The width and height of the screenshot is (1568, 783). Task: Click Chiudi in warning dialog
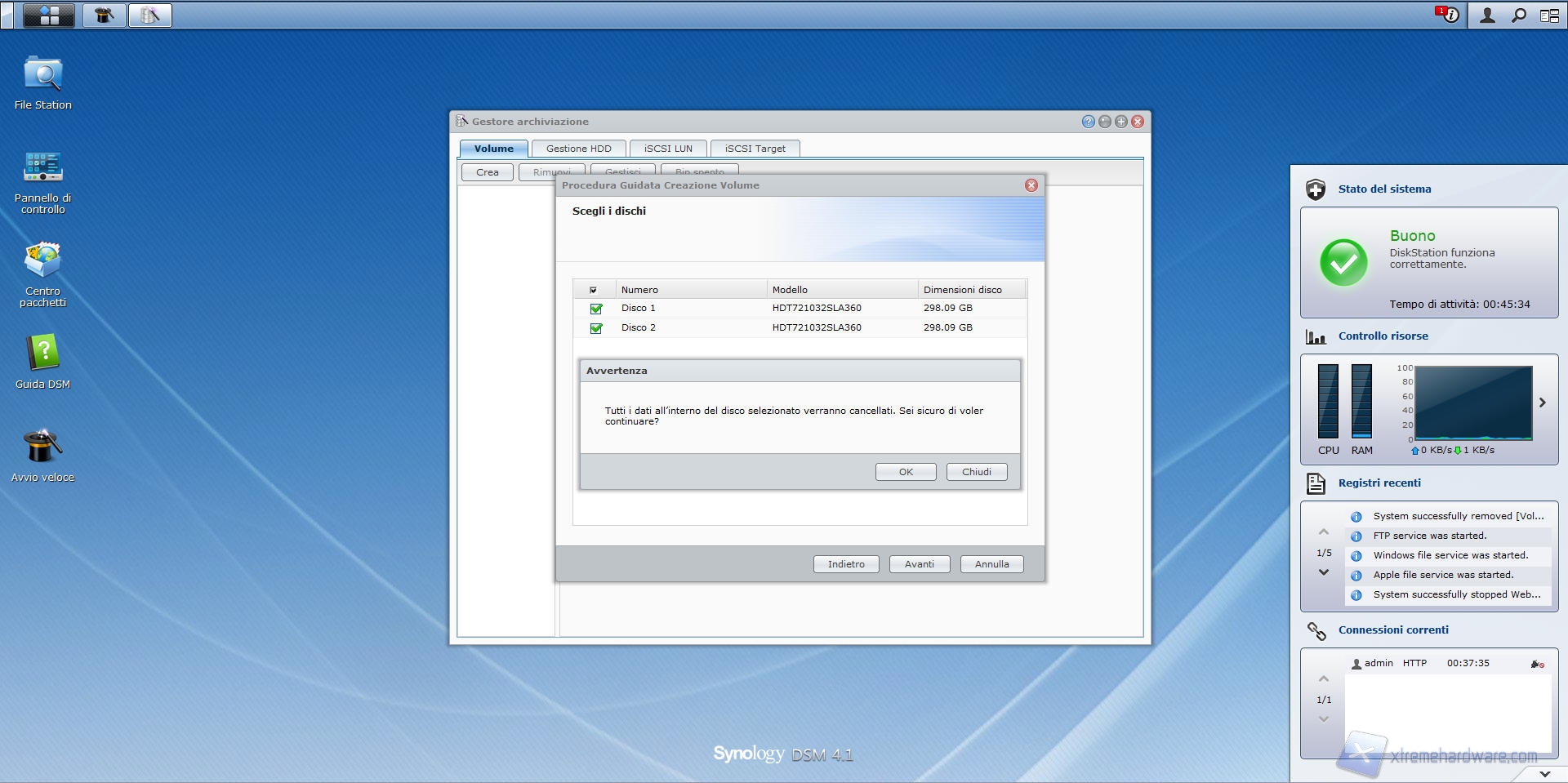coord(976,472)
